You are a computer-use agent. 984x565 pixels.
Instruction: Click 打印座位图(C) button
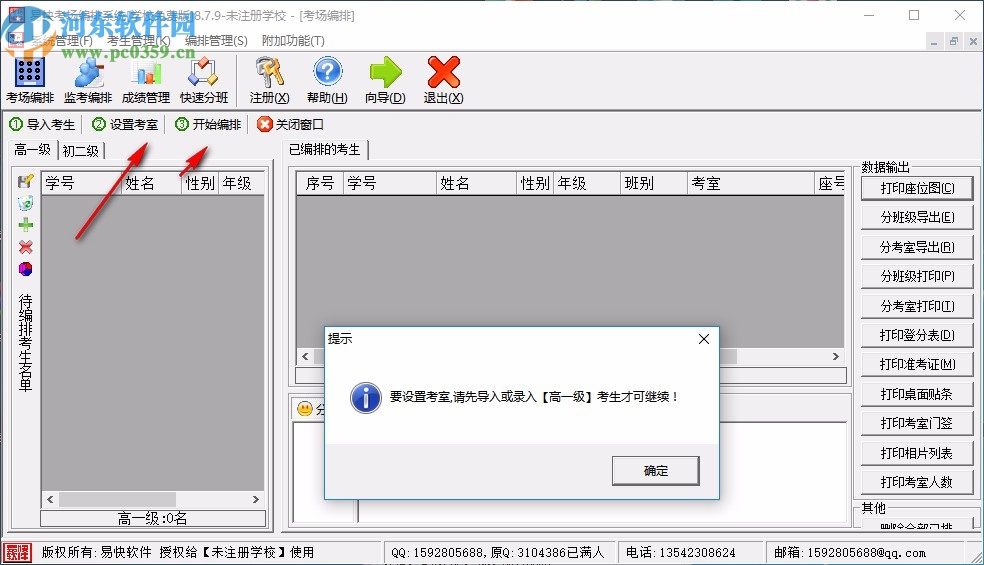click(x=917, y=188)
